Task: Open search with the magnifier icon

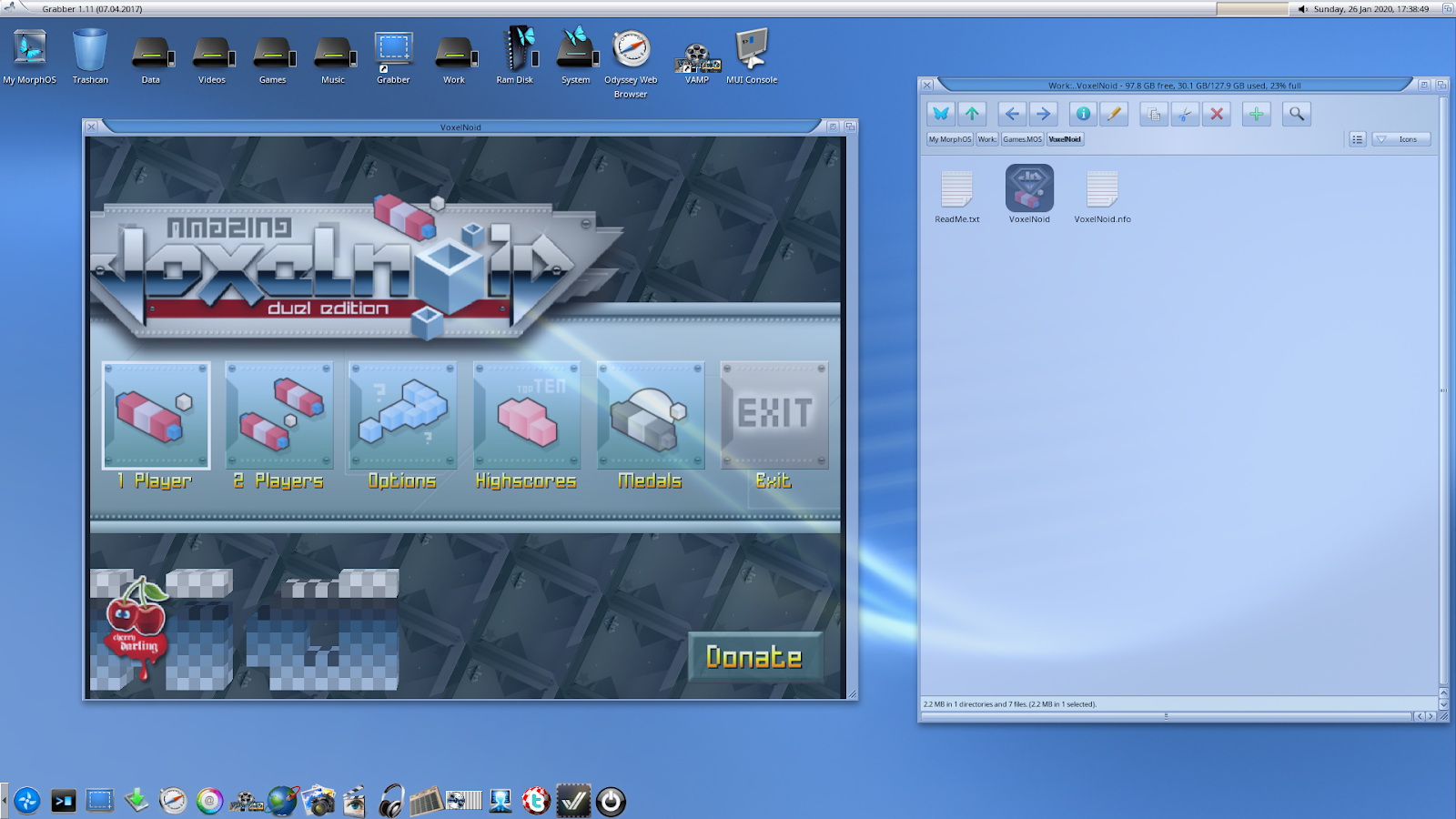Action: pos(1297,114)
